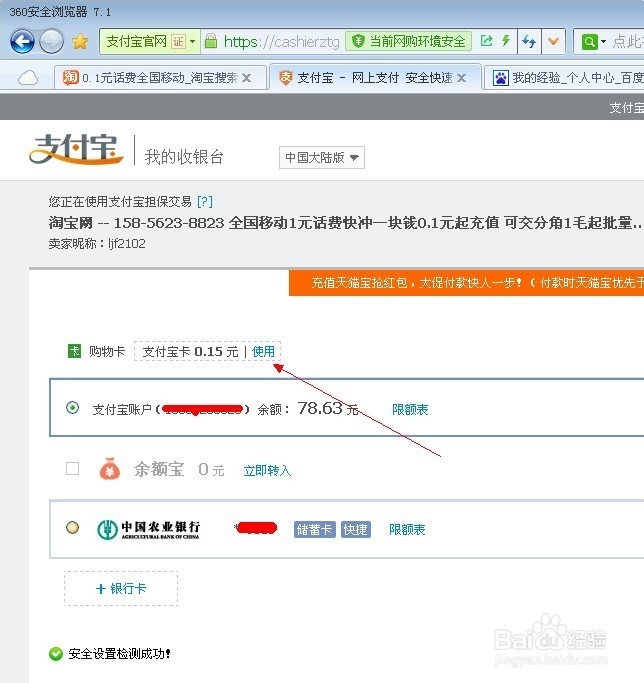
Task: Go back with the browser back arrow
Action: [22, 41]
